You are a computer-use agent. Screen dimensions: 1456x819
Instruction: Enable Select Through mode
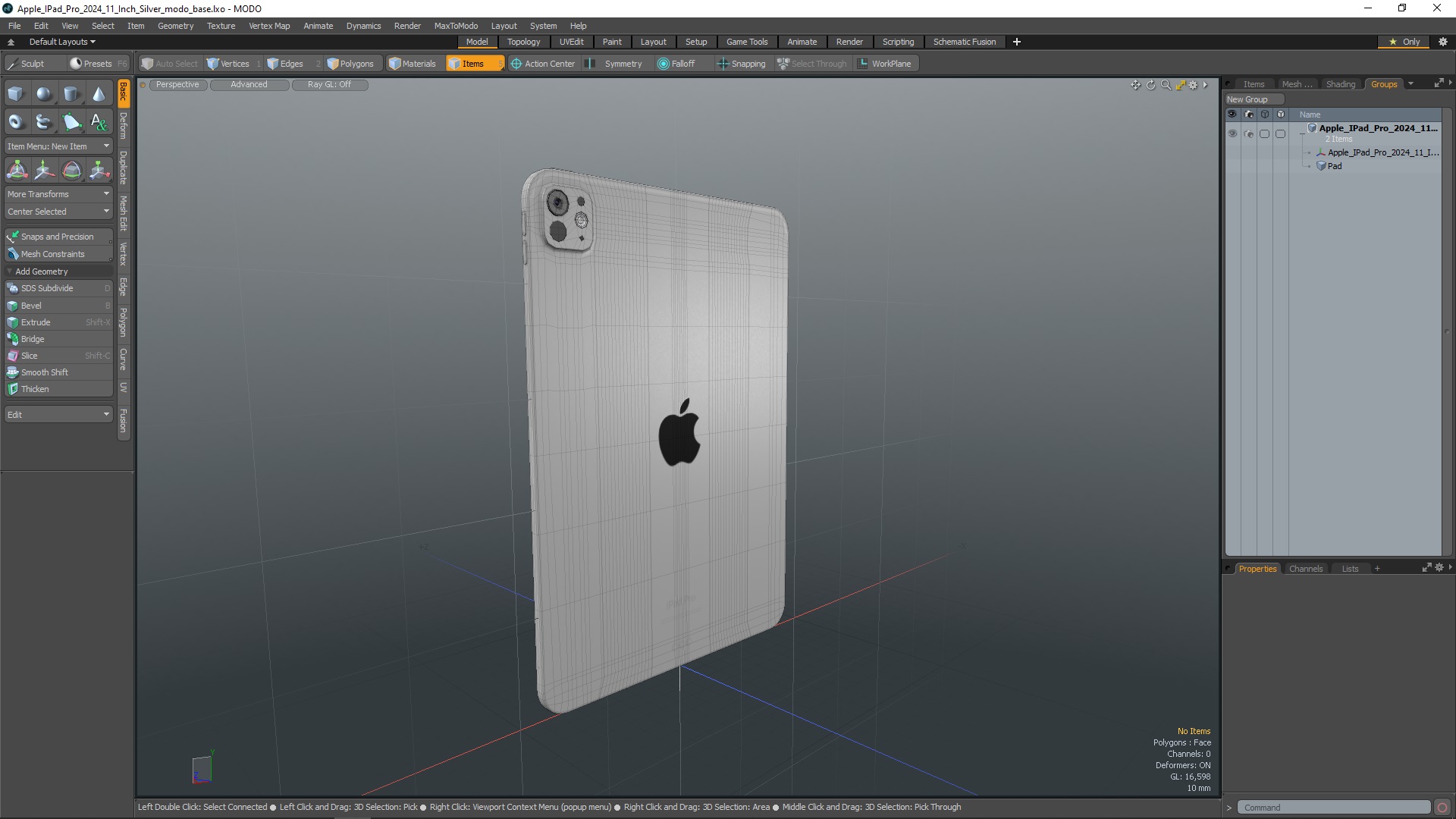click(x=812, y=64)
